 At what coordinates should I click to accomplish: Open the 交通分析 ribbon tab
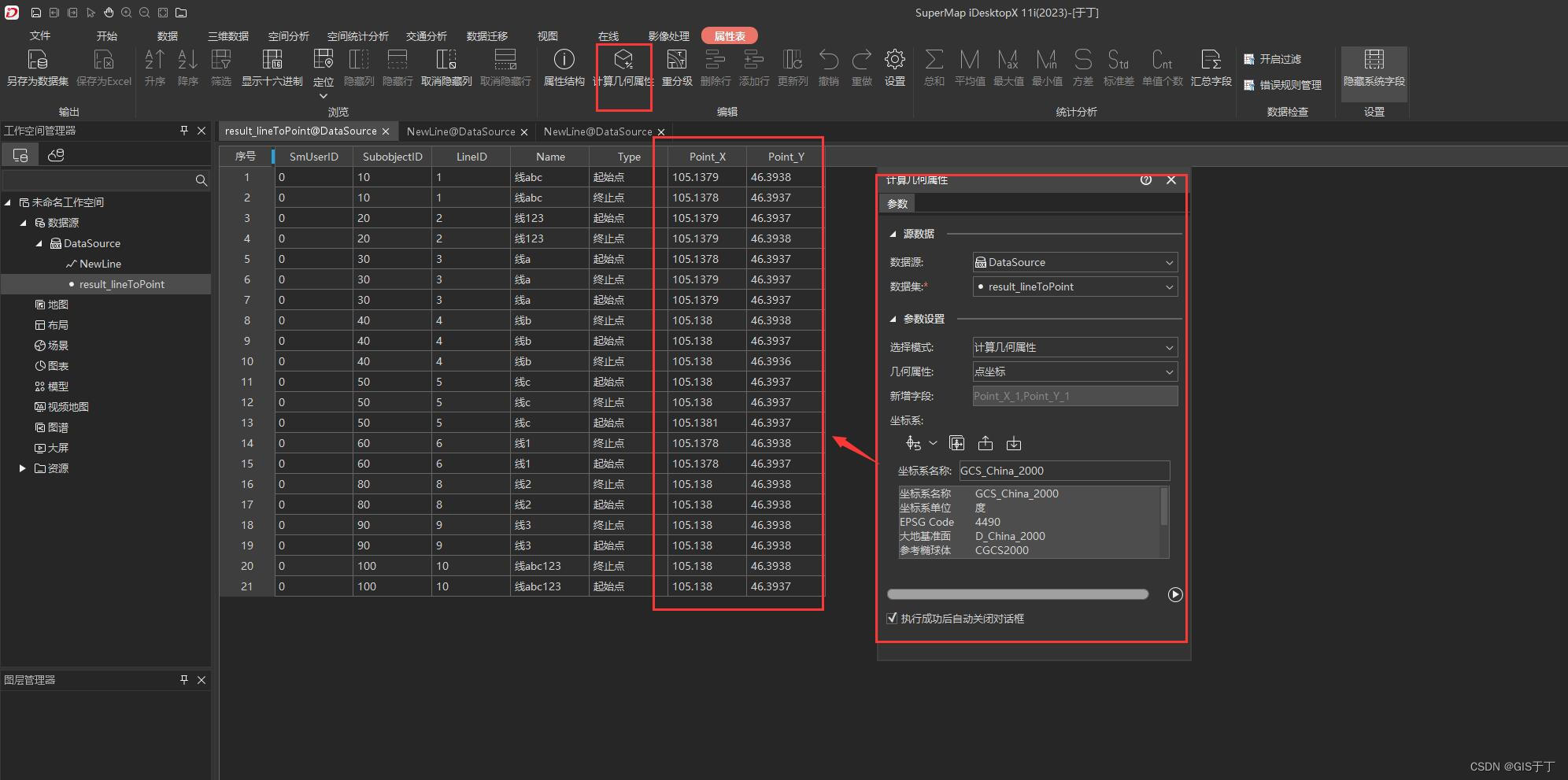click(x=427, y=35)
